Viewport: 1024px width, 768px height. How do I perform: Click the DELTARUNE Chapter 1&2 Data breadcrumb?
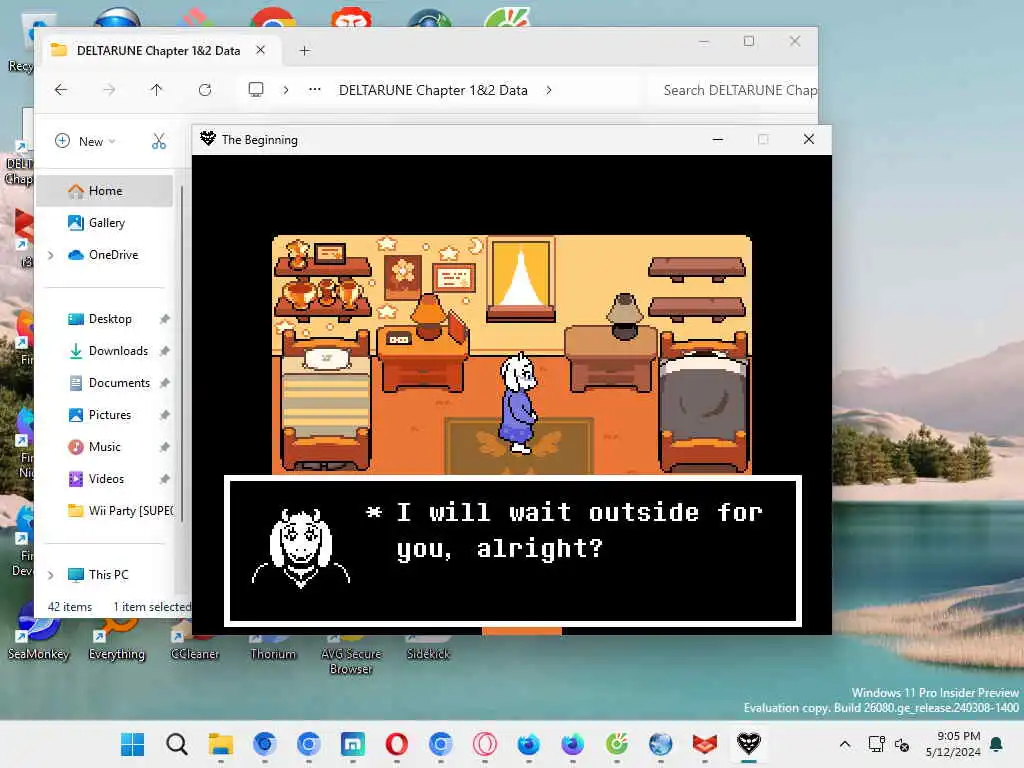coord(433,90)
